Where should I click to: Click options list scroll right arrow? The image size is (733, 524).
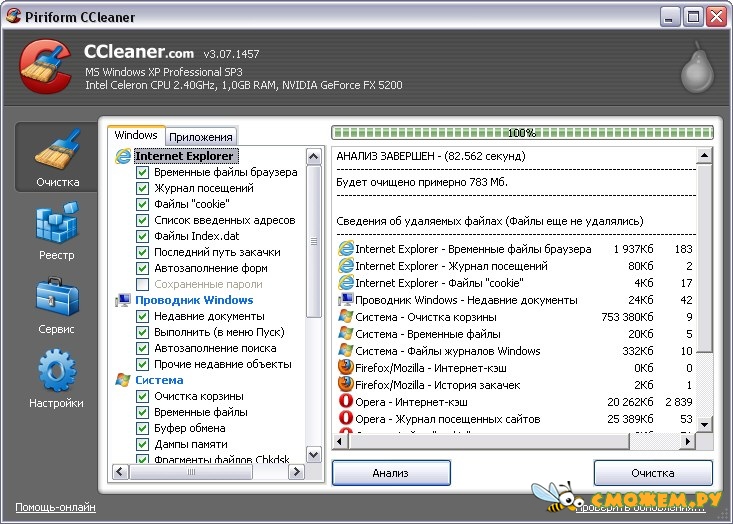tap(296, 472)
